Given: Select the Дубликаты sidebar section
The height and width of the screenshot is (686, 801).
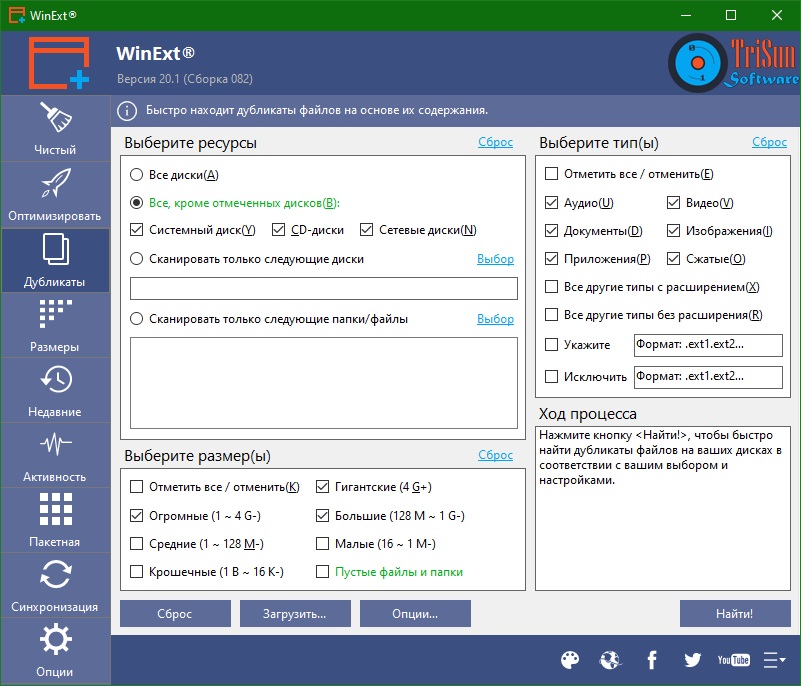Looking at the screenshot, I should pos(55,261).
